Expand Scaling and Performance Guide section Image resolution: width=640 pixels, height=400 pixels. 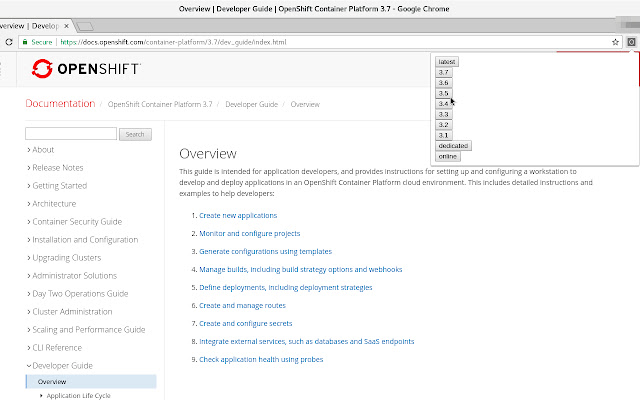pos(86,329)
